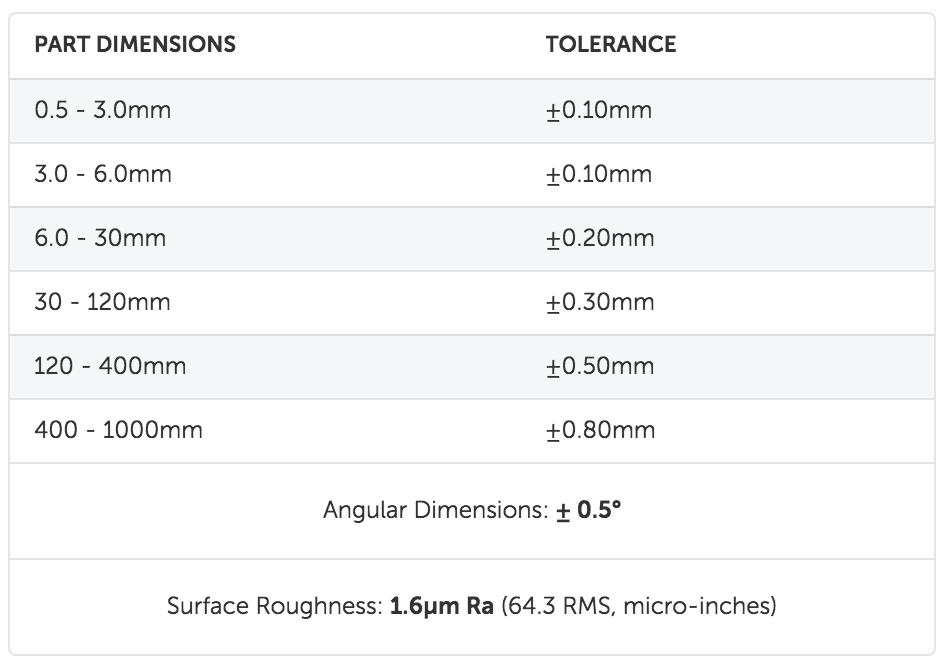Image resolution: width=946 pixels, height=670 pixels.
Task: Select the ±0.10mm tolerance in first row
Action: point(599,110)
